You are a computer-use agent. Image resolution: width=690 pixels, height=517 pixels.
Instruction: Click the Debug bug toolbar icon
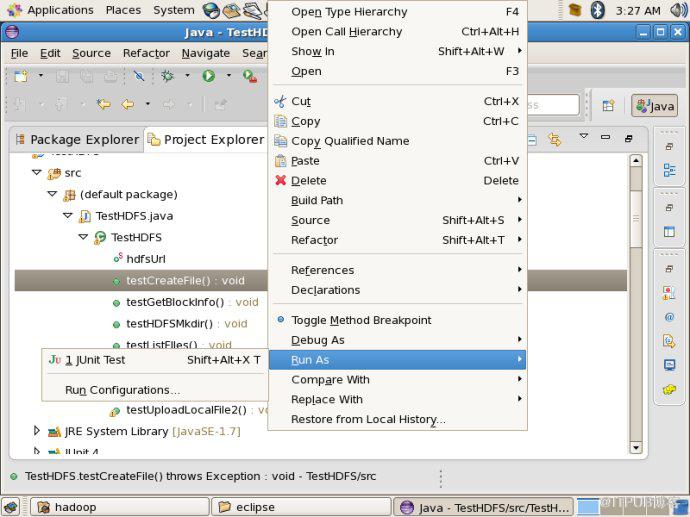tap(167, 76)
